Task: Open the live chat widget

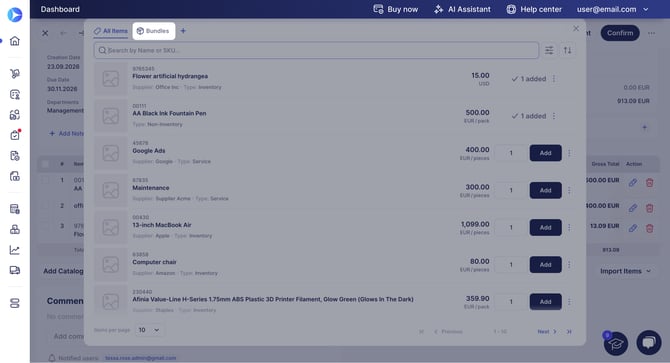Action: [649, 343]
